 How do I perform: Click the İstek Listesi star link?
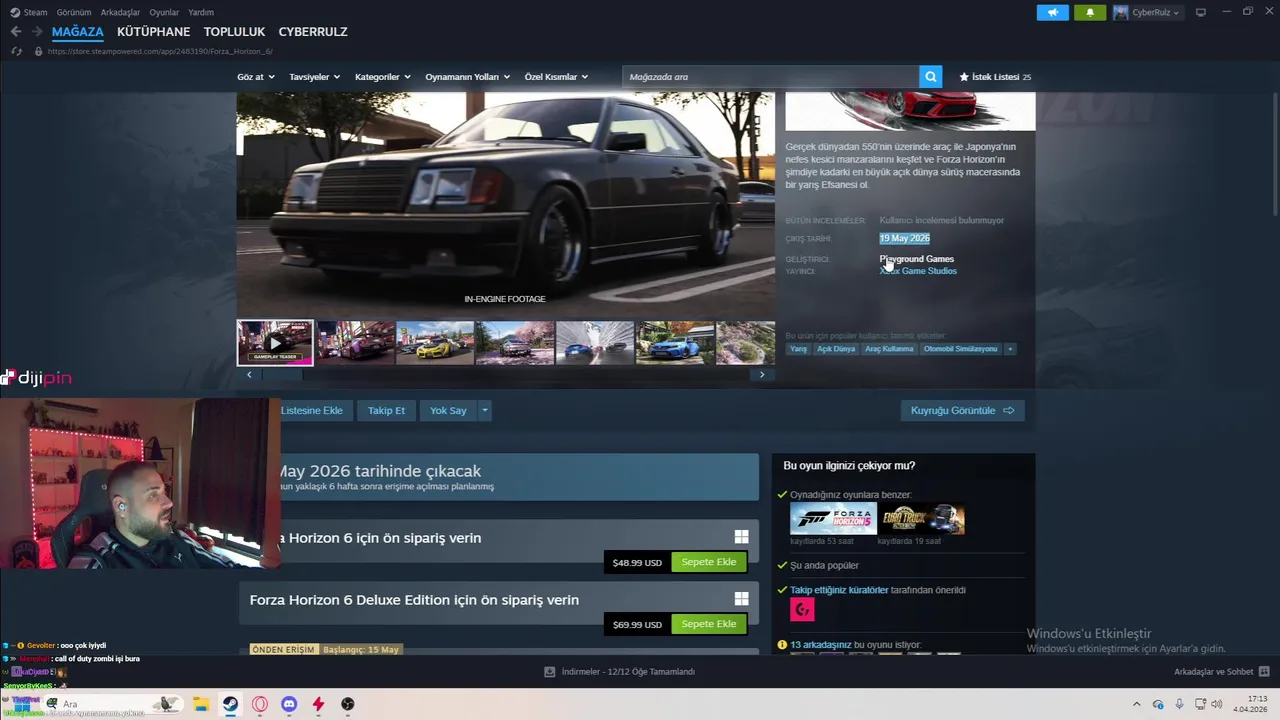click(994, 77)
